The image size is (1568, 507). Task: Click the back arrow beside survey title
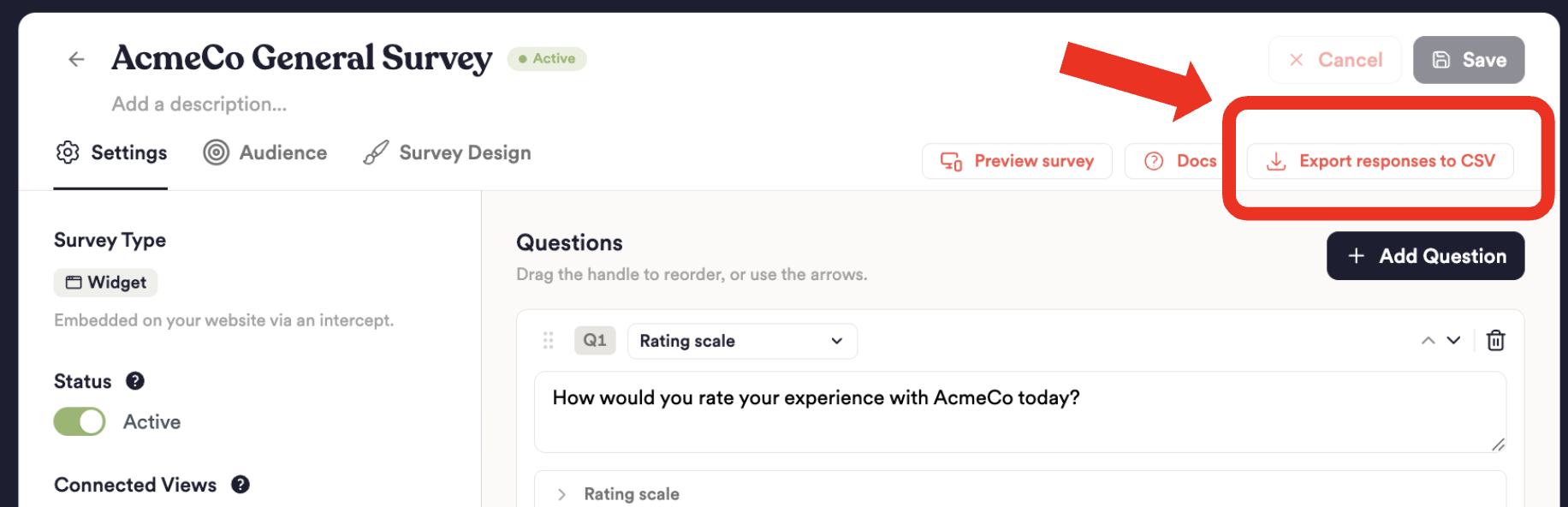pyautogui.click(x=76, y=59)
